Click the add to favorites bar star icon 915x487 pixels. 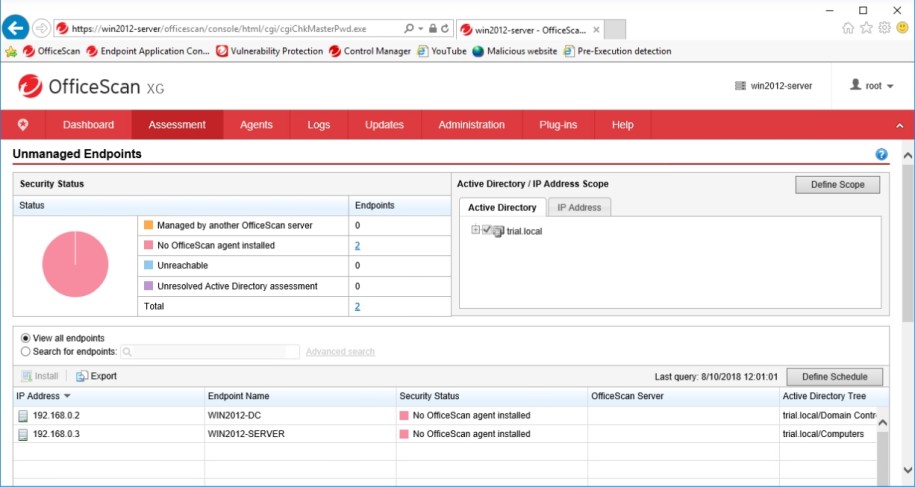point(11,51)
